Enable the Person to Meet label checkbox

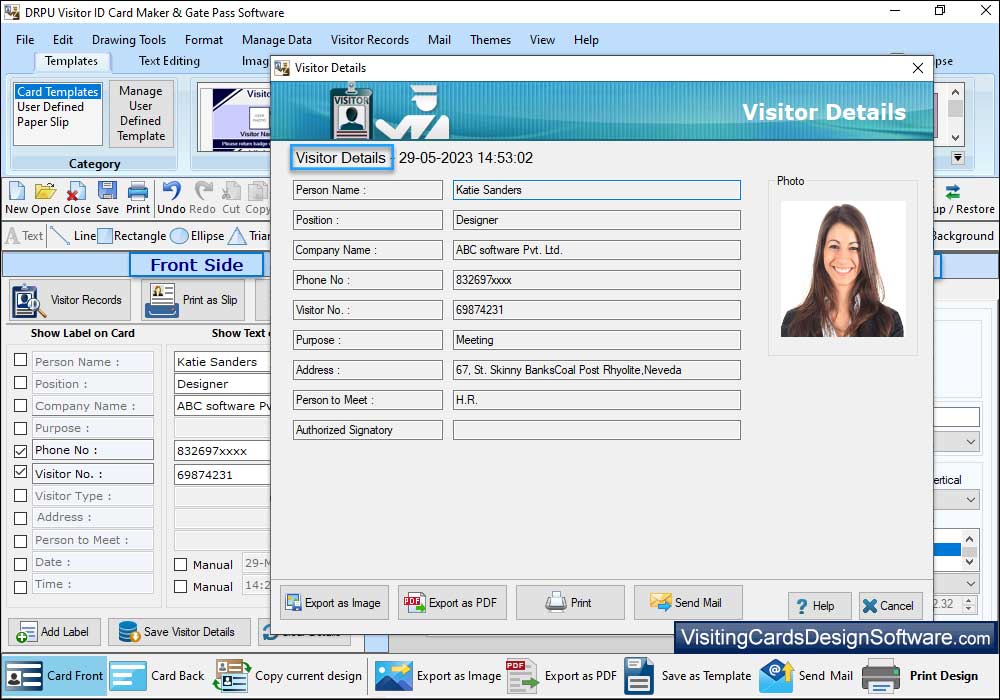20,541
